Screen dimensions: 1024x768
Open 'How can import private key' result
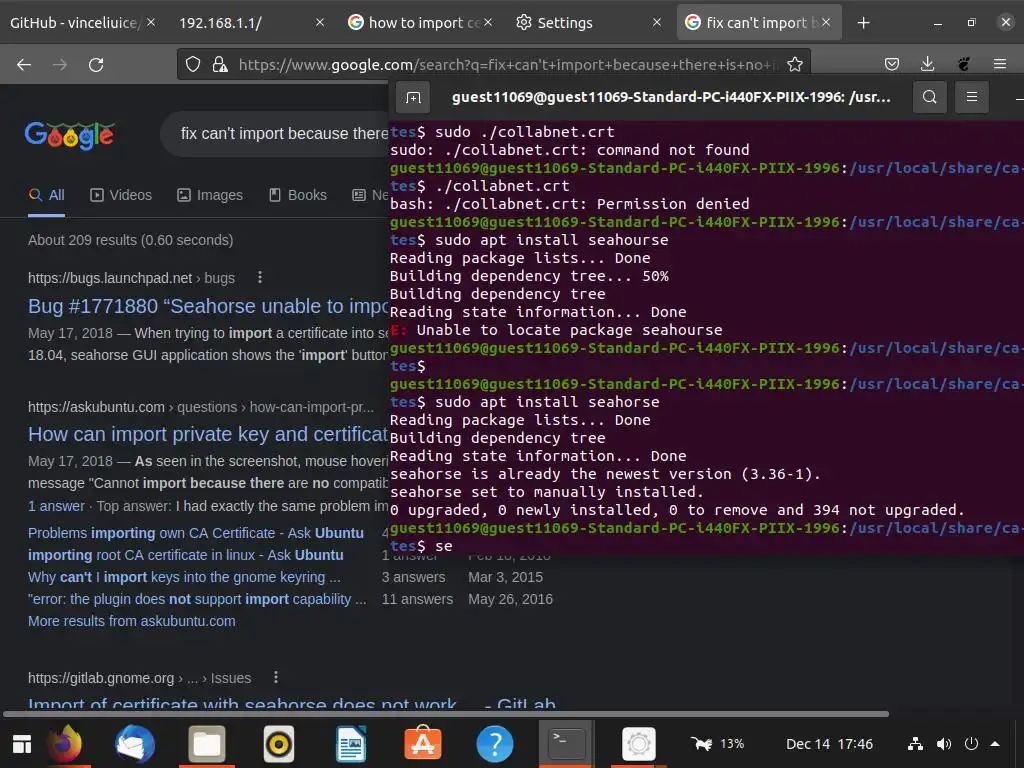click(208, 434)
